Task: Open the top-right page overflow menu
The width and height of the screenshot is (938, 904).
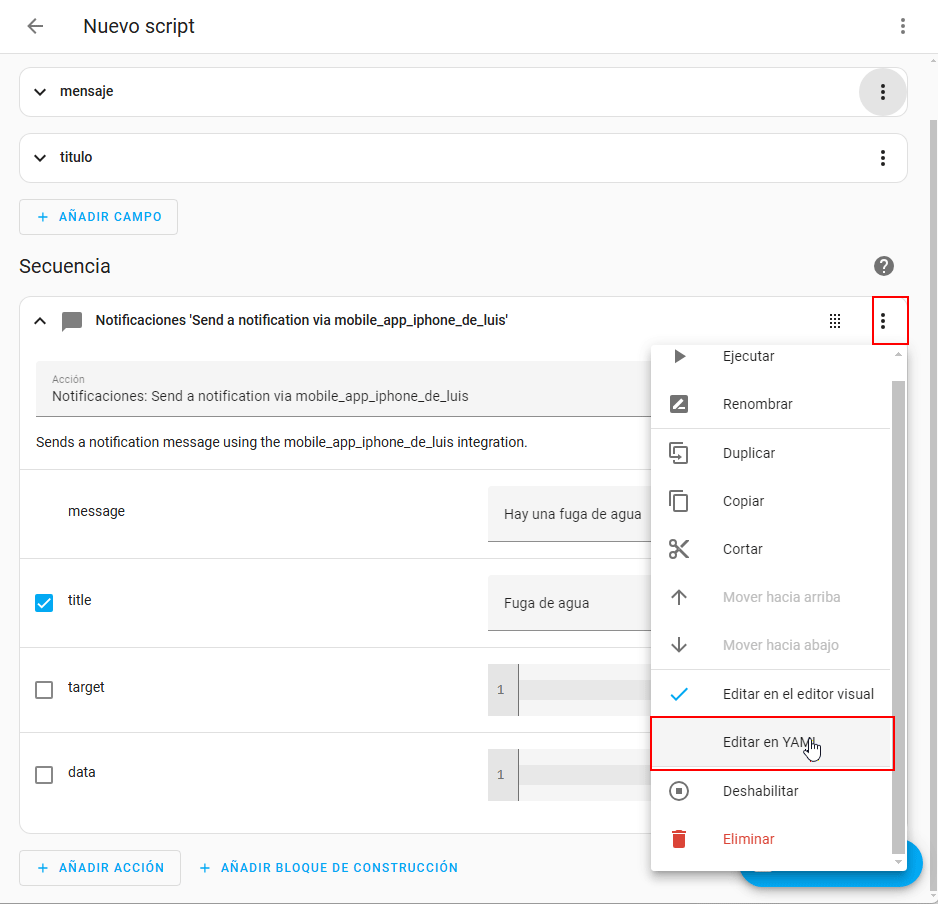Action: (x=902, y=27)
